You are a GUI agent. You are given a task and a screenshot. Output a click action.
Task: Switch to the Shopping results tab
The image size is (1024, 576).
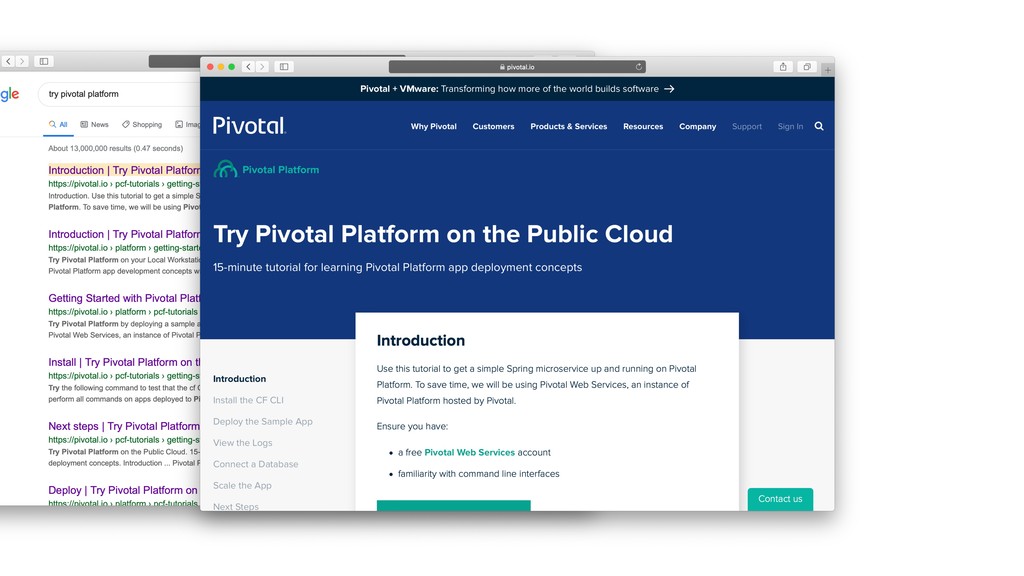tap(142, 125)
